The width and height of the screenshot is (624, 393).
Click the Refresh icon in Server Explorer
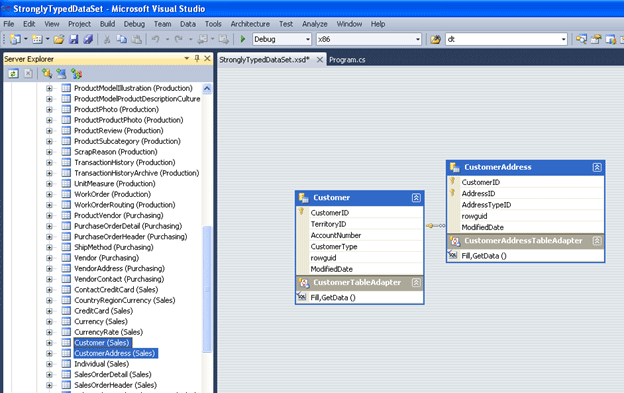click(14, 74)
